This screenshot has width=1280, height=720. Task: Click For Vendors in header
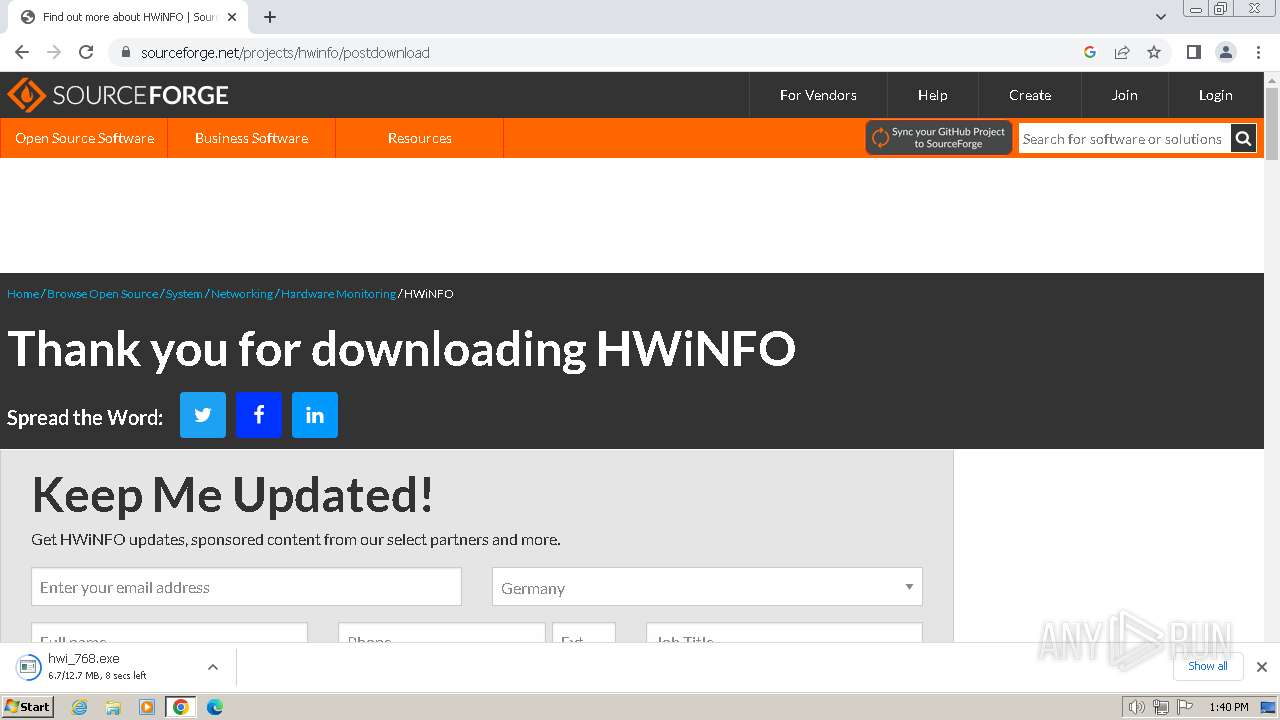[818, 95]
